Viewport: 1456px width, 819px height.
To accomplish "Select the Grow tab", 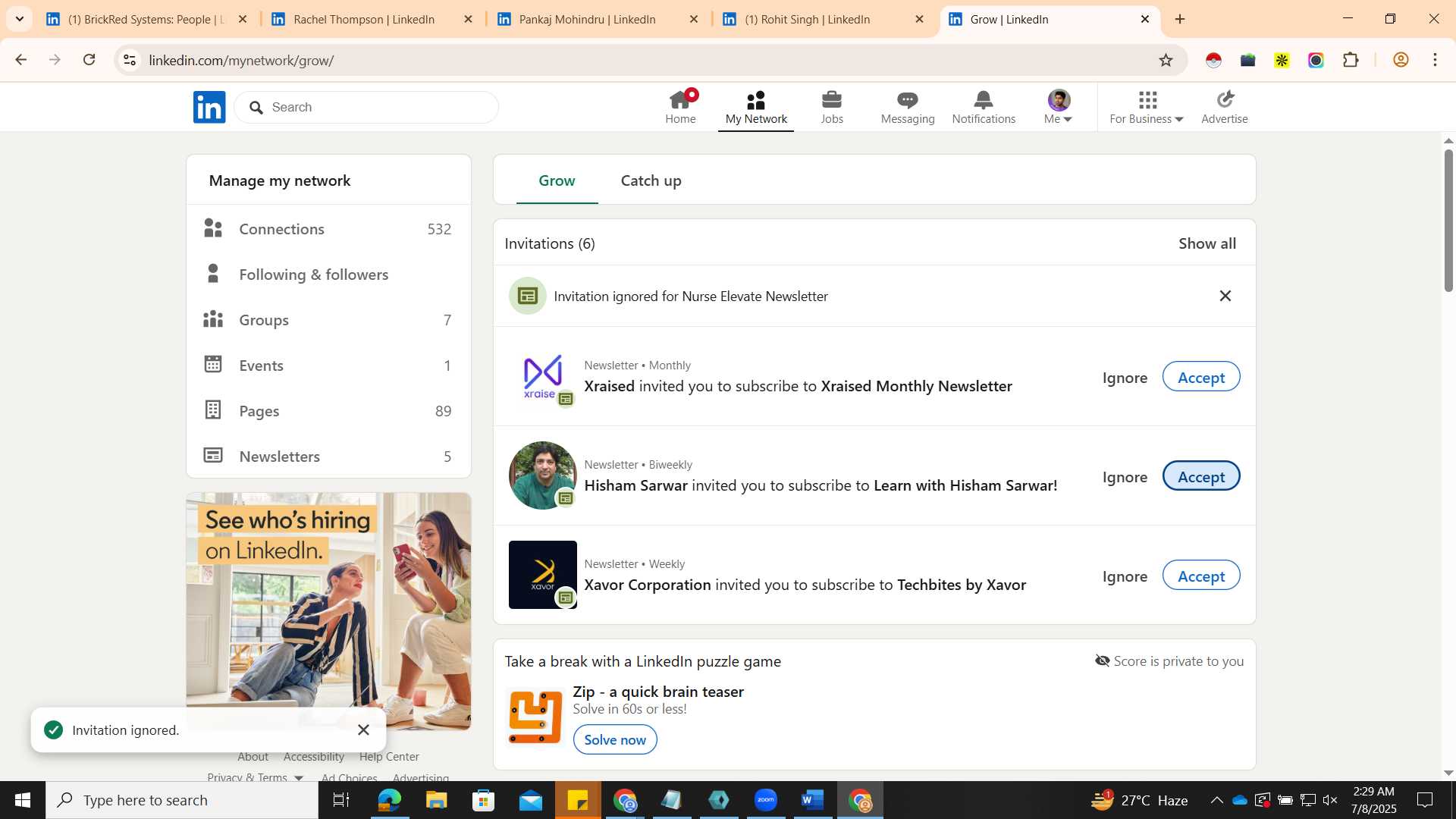I will [557, 180].
